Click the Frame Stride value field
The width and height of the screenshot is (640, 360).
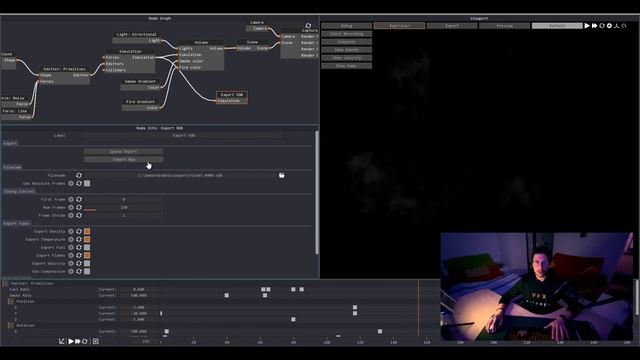(x=124, y=216)
